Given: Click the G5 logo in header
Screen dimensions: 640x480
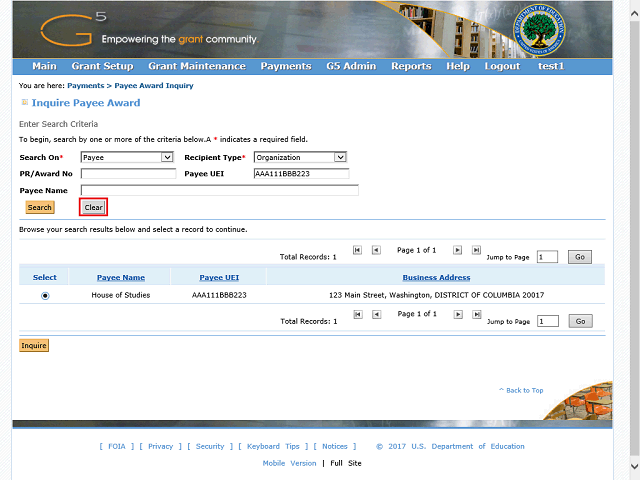Looking at the screenshot, I should tap(73, 29).
